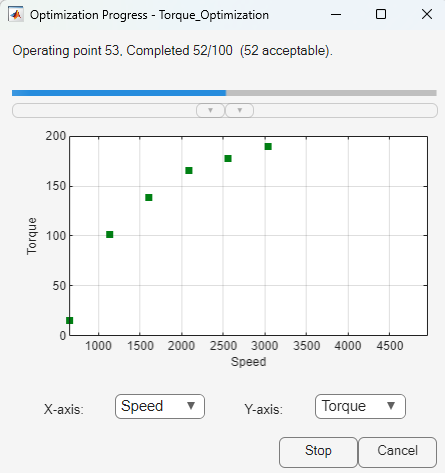Click the right collapse arrow below progress bar

click(240, 110)
